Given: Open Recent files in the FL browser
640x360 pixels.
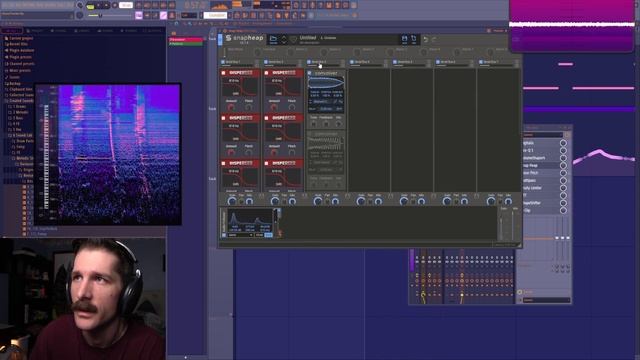Looking at the screenshot, I should tap(16, 44).
